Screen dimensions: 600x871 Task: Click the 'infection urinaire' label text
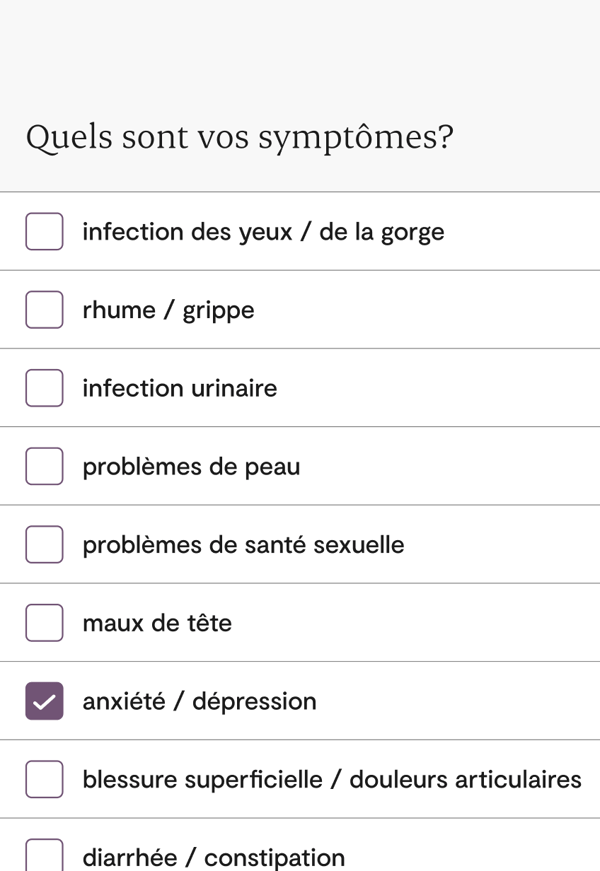(180, 388)
